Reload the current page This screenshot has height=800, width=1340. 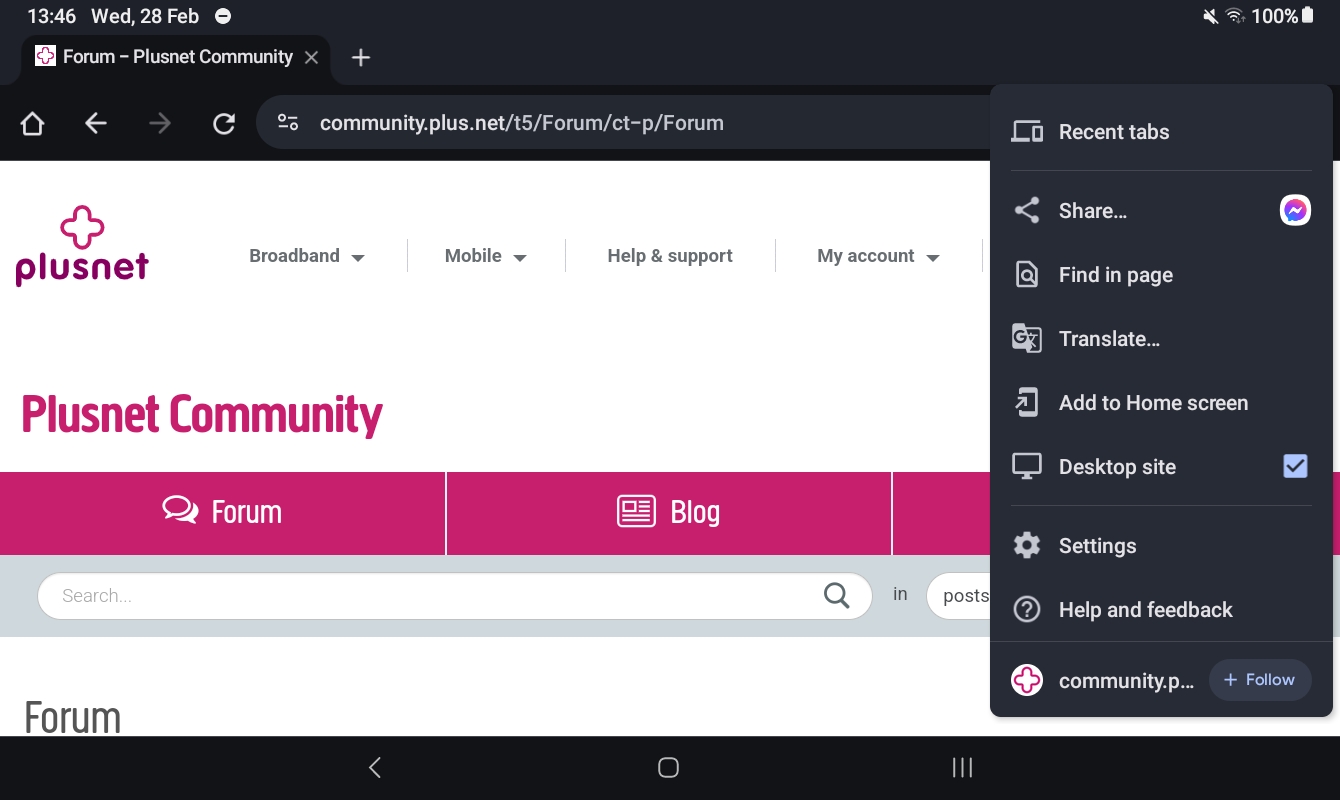[224, 122]
